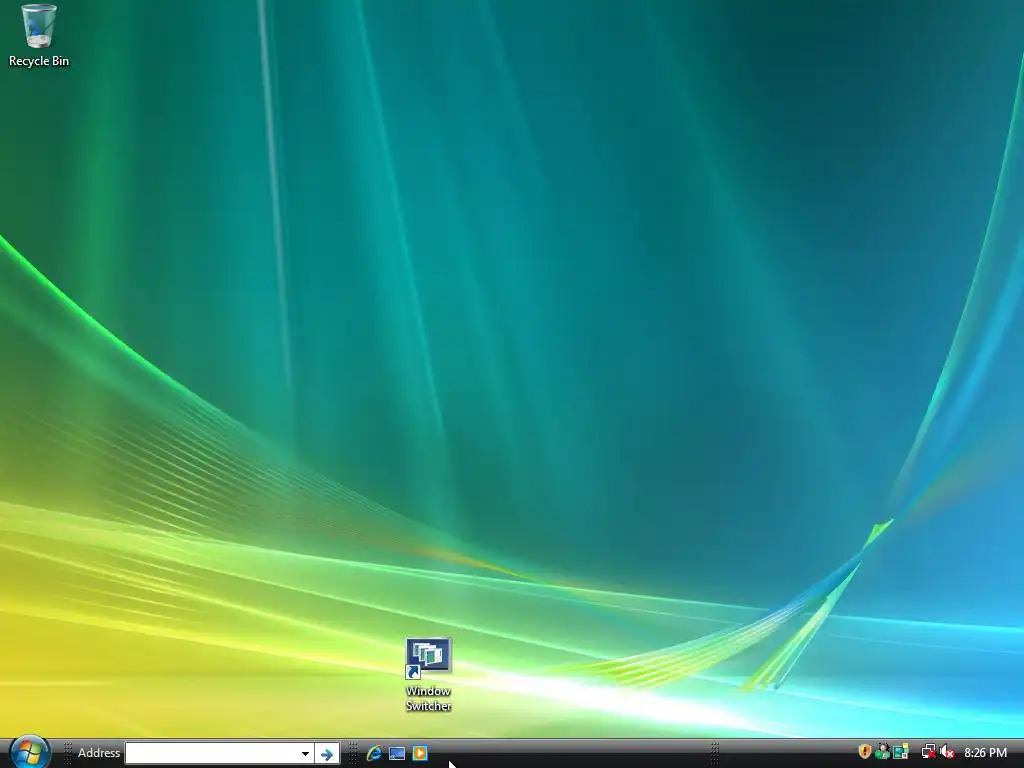Viewport: 1024px width, 768px height.
Task: Open the Windows Security Center shield tray icon
Action: 864,752
